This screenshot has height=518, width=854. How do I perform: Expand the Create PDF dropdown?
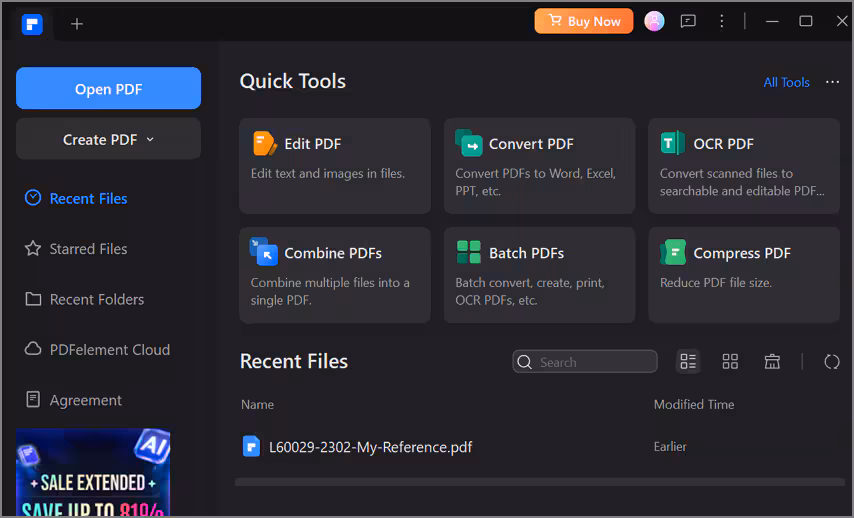coord(108,139)
